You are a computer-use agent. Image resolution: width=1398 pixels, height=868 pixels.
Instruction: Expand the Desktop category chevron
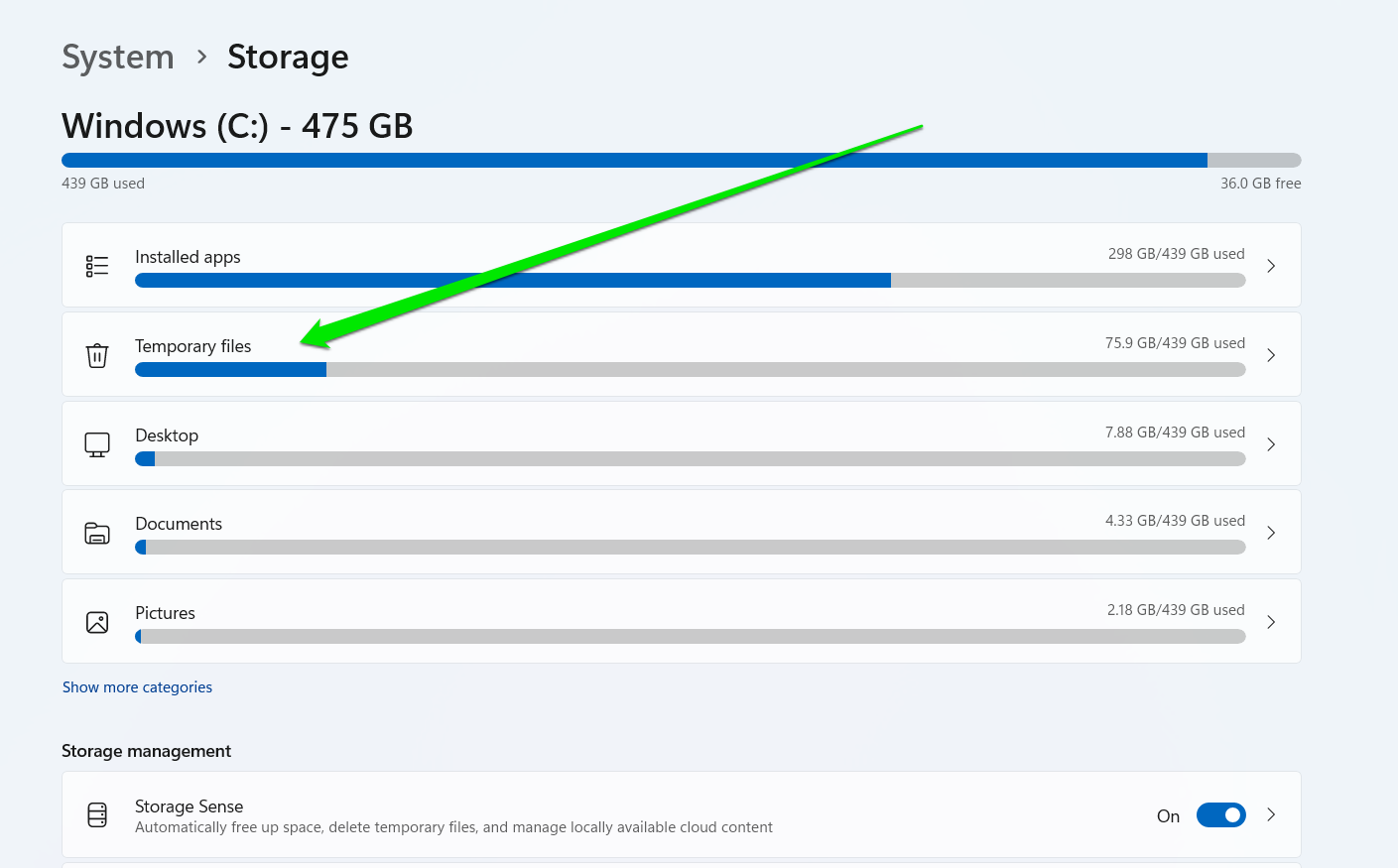[x=1271, y=444]
